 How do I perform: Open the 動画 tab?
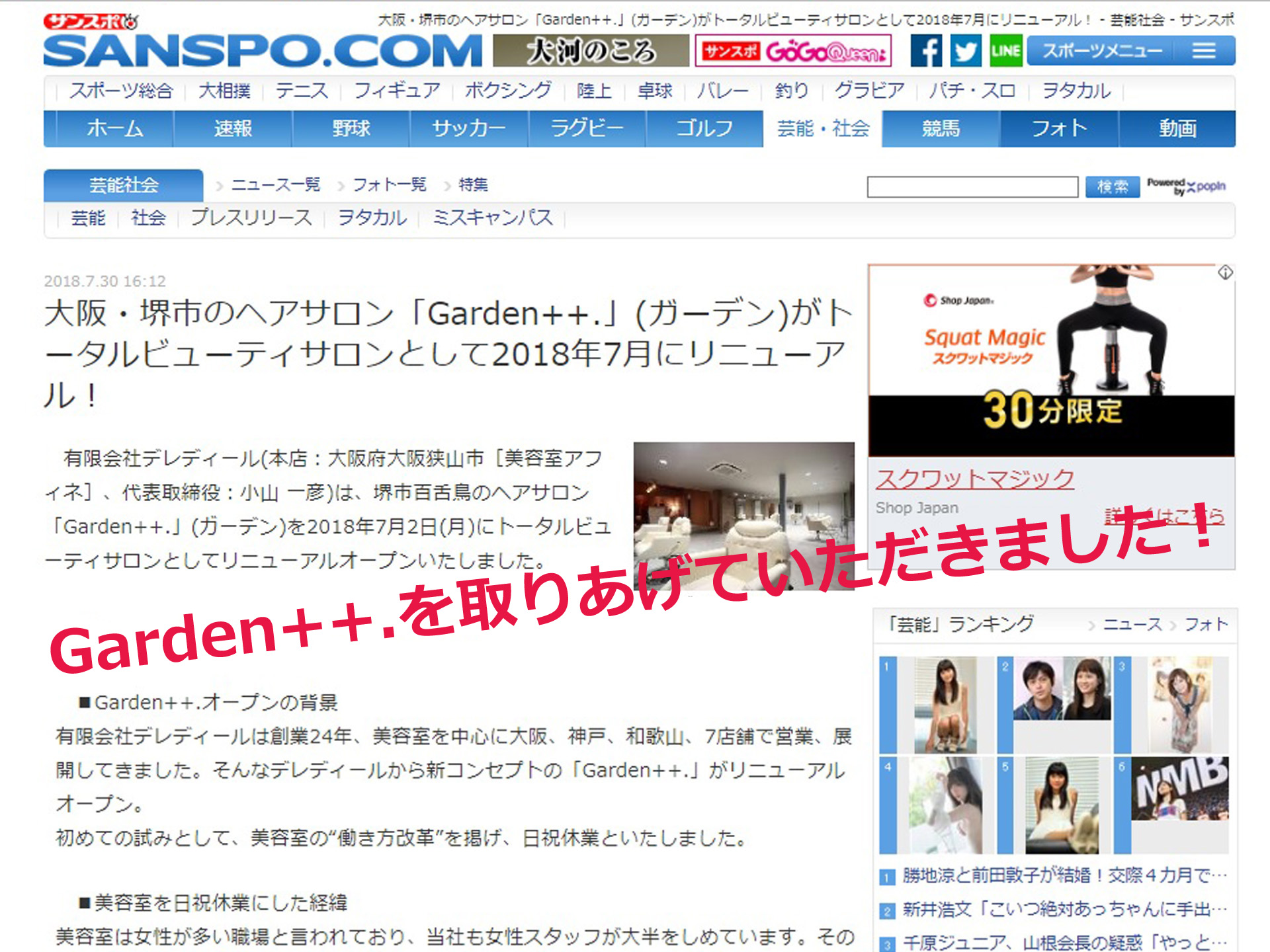(x=1177, y=128)
